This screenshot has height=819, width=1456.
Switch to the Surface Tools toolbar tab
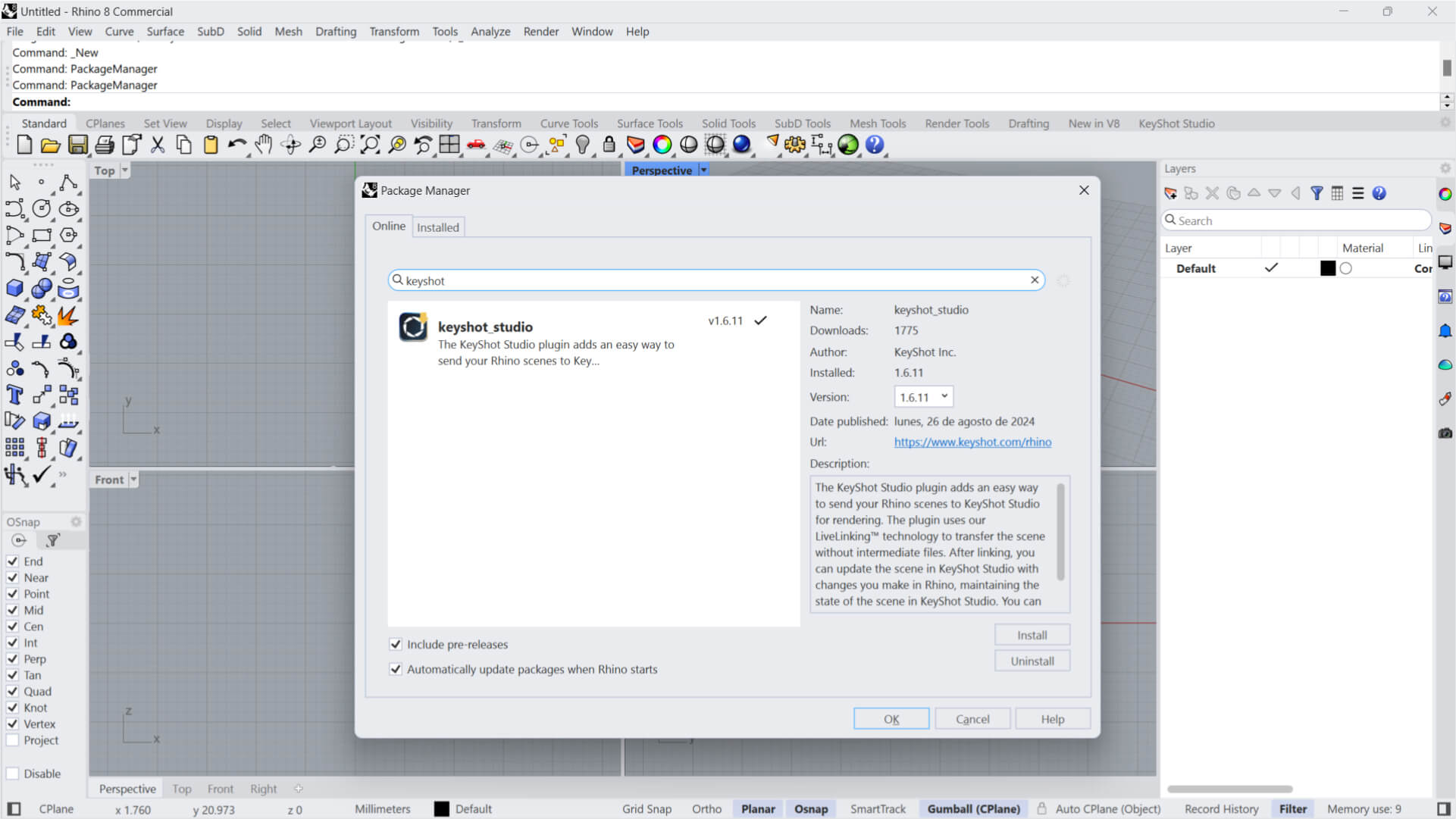650,123
